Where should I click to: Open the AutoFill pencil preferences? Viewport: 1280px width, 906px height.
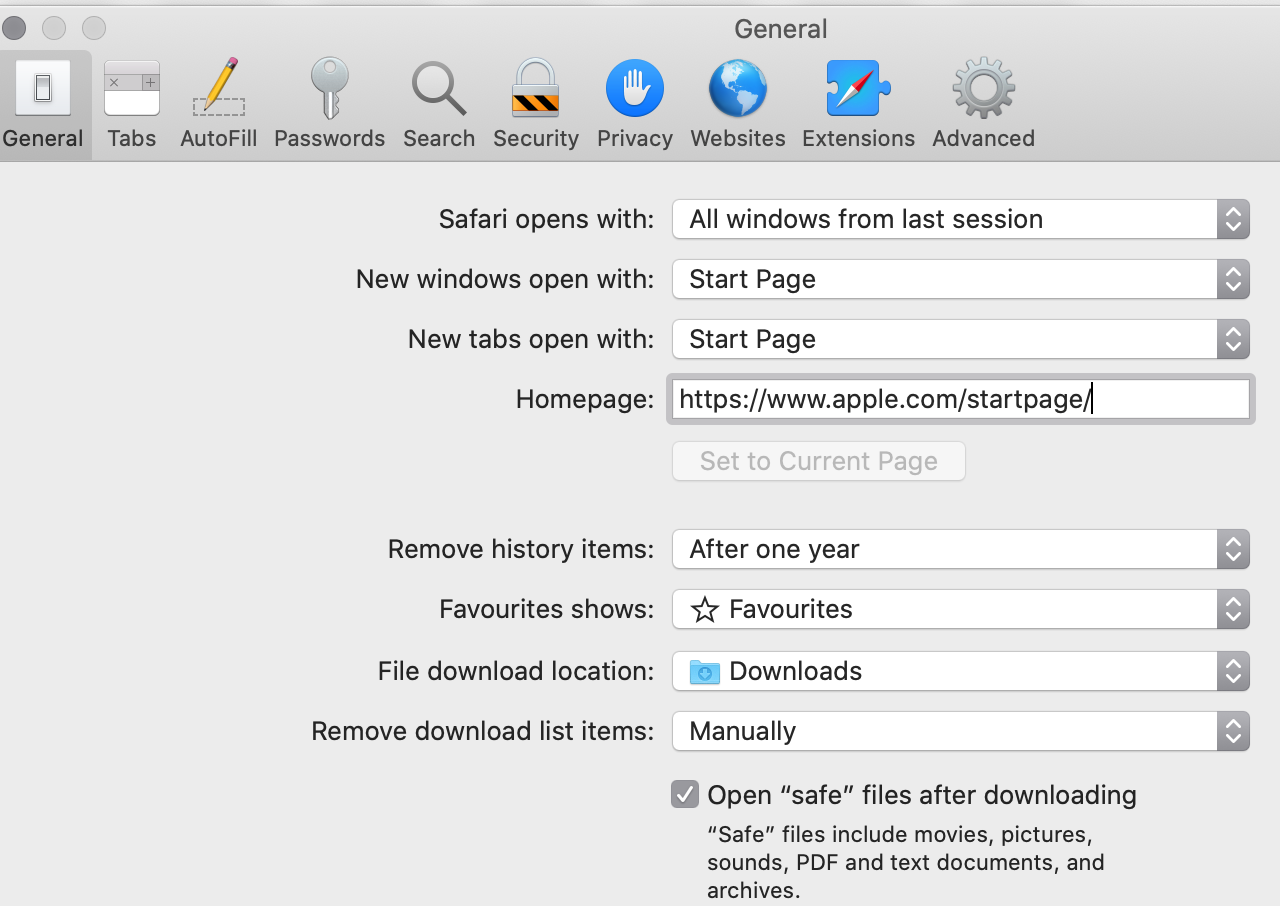click(219, 105)
